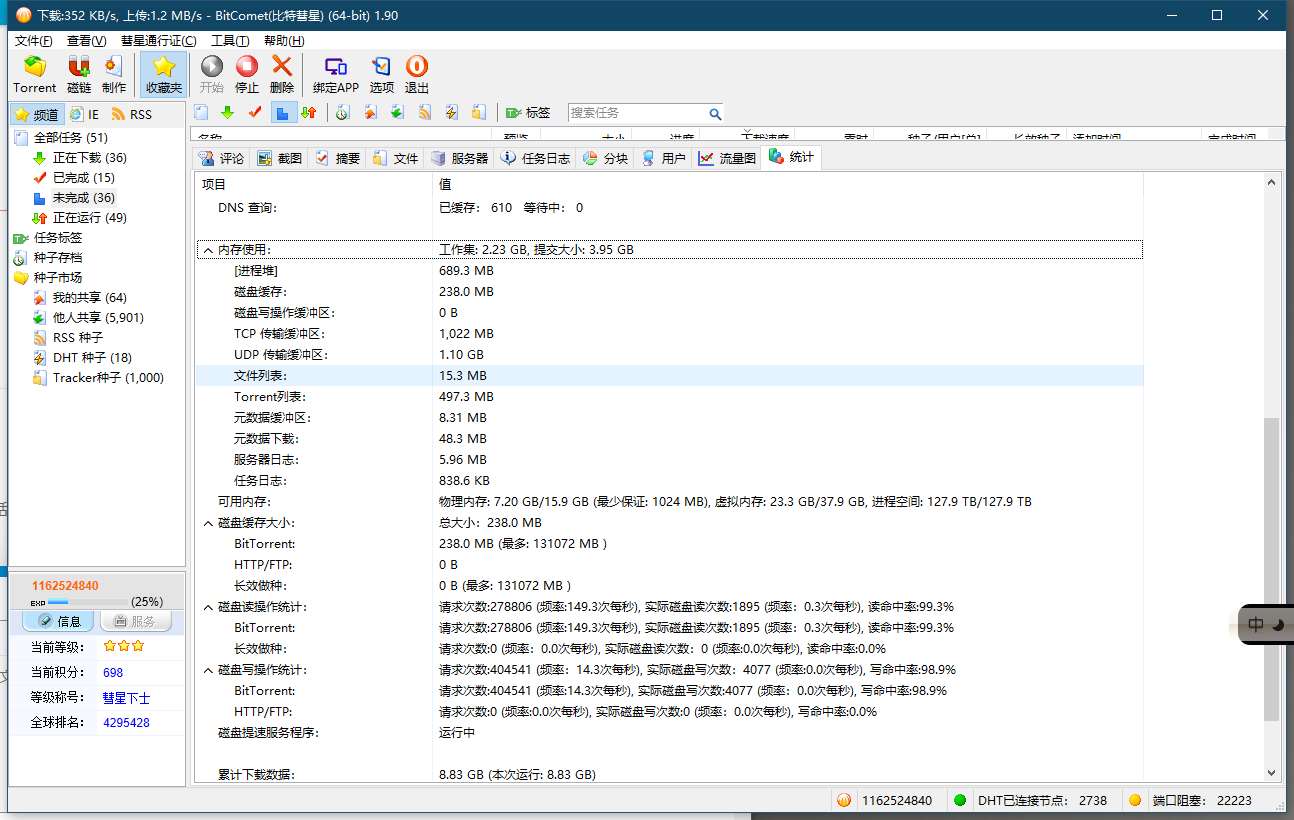1294x820 pixels.
Task: Toggle the blue incomplete-tasks filter icon
Action: pyautogui.click(x=282, y=113)
